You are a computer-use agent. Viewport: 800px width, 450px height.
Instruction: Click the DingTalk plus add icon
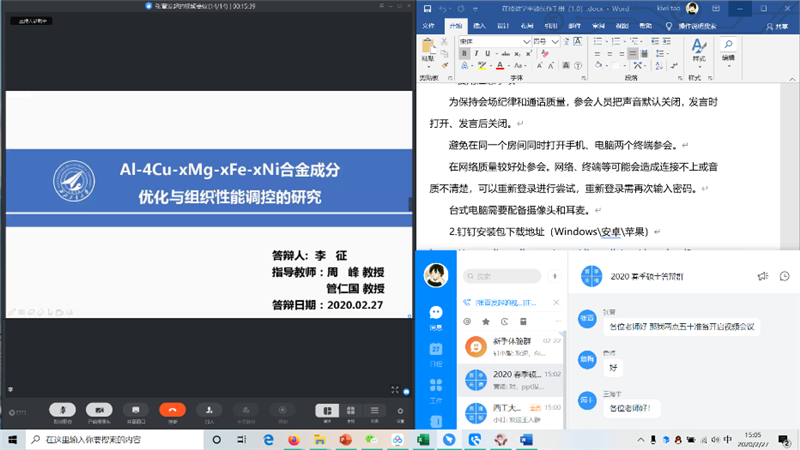[555, 276]
